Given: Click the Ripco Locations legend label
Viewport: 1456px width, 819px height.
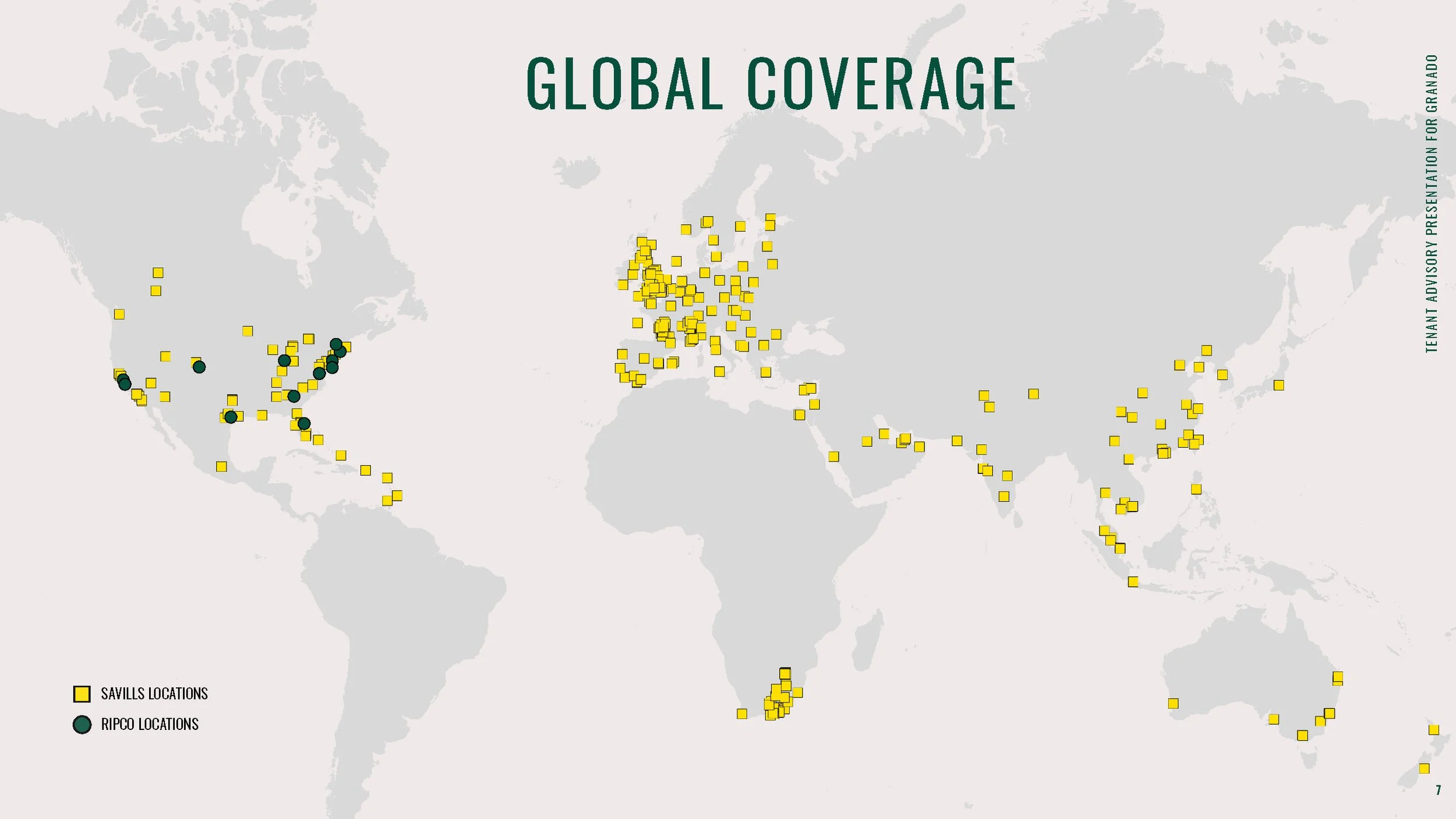Looking at the screenshot, I should tap(150, 724).
